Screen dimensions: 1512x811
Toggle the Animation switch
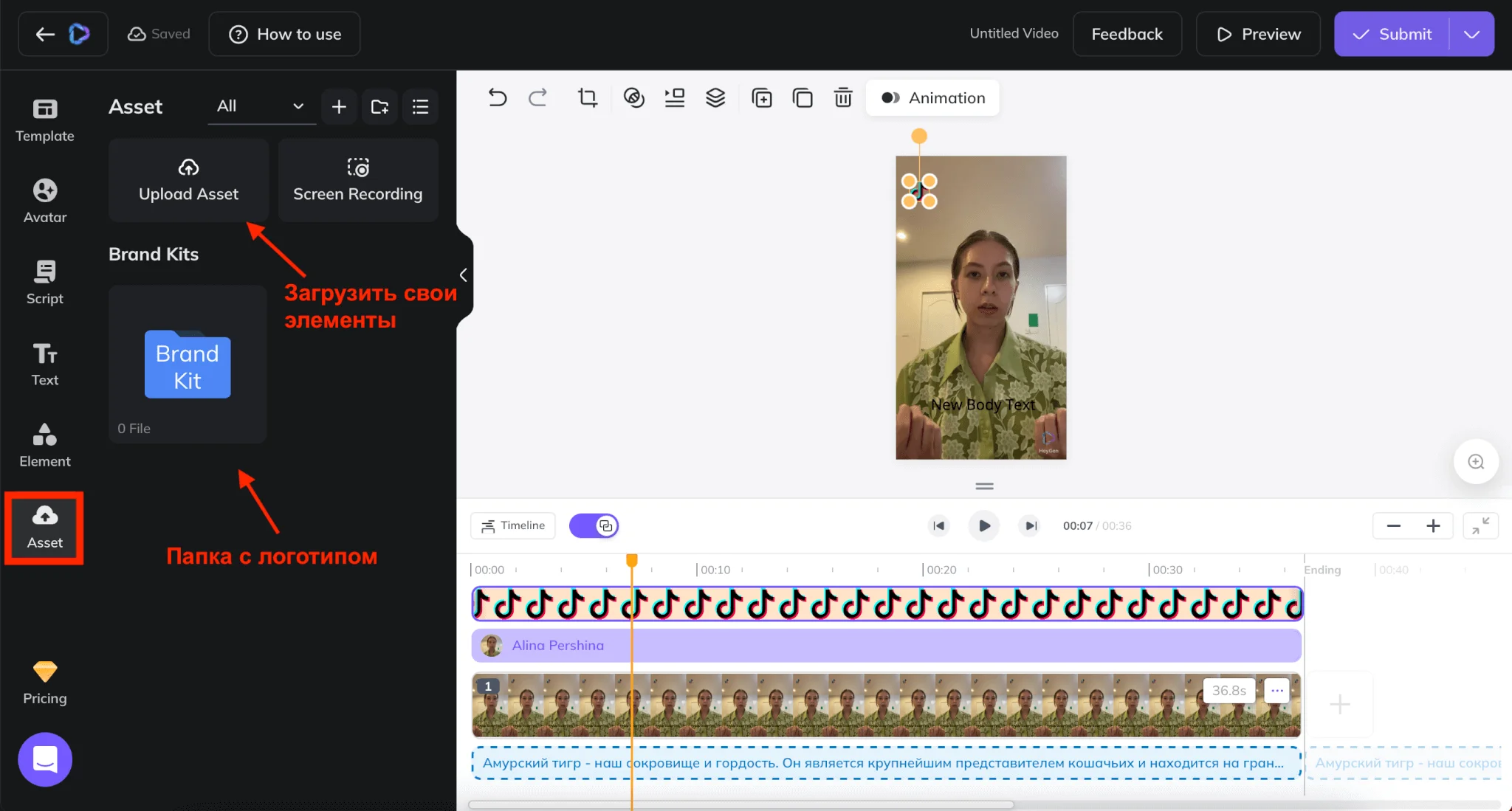coord(891,97)
